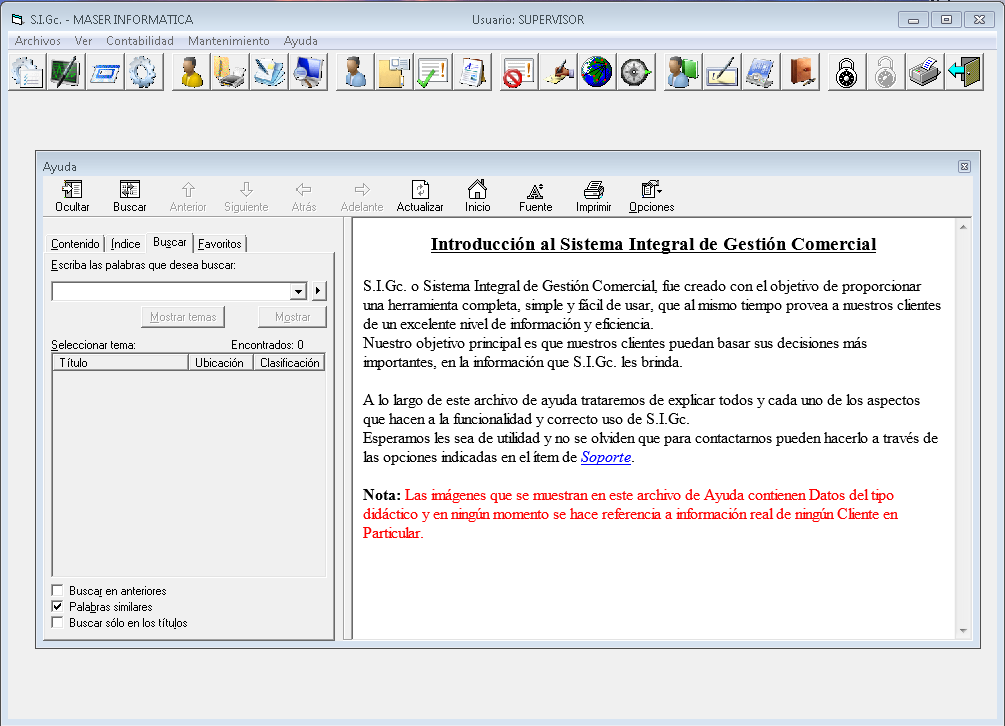Click the text report pages toolbar icon
Image resolution: width=1005 pixels, height=726 pixels.
[472, 72]
